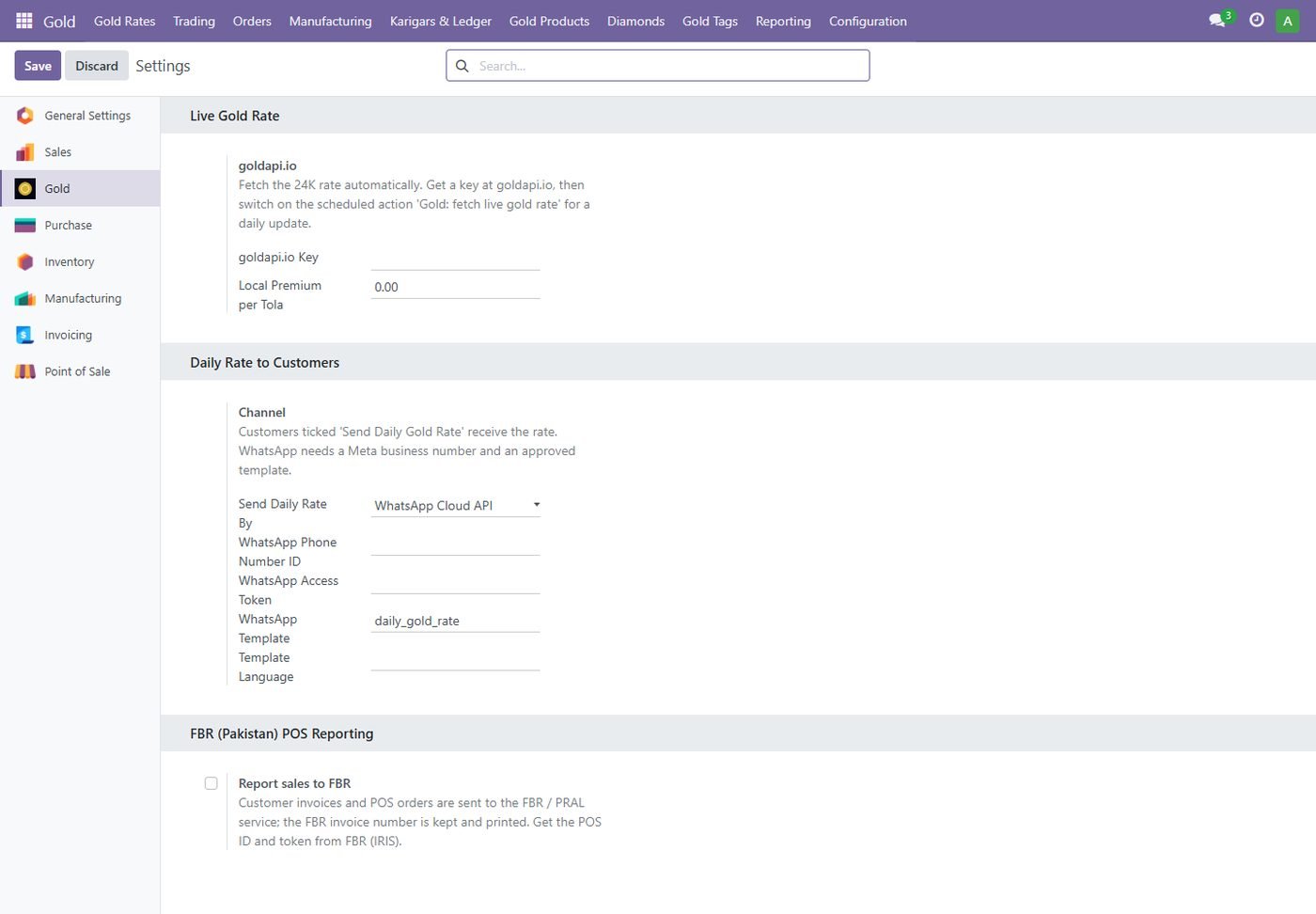1316x914 pixels.
Task: Click the General Settings sidebar icon
Action: click(25, 116)
